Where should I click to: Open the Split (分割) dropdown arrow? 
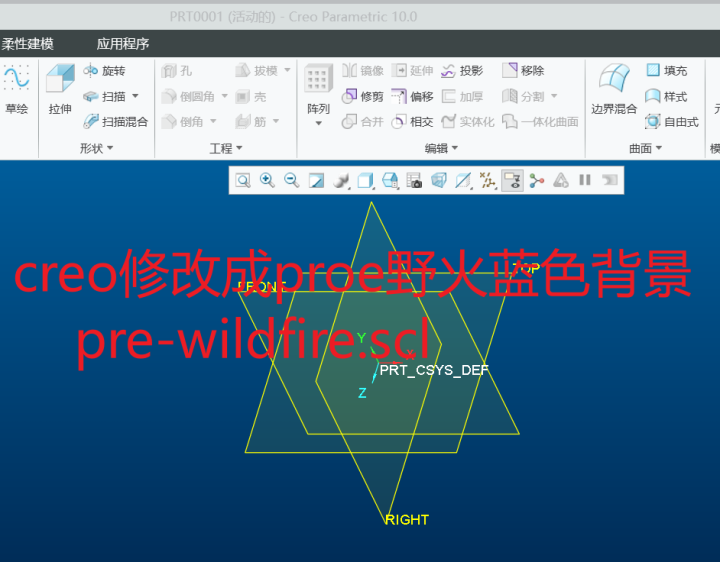tap(554, 96)
